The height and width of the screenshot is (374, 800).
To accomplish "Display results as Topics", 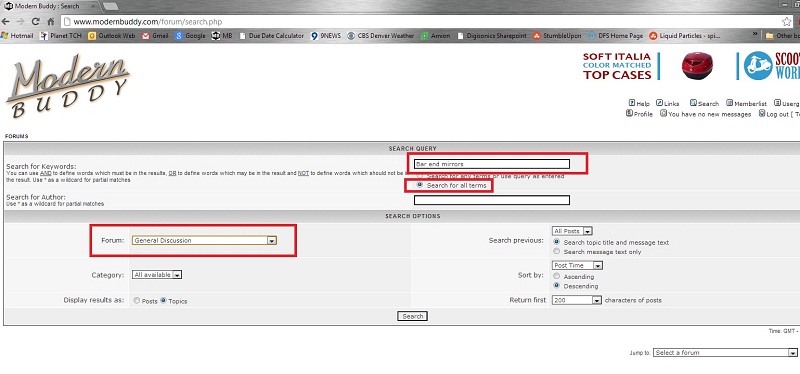I will click(163, 301).
